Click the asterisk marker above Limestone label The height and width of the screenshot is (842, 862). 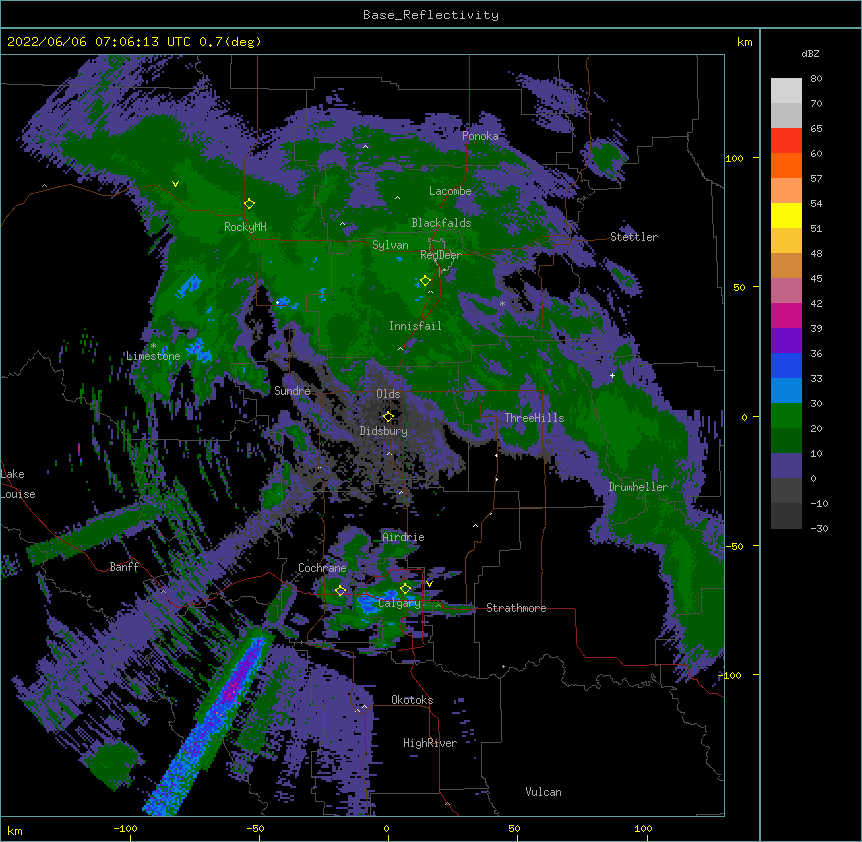point(153,346)
